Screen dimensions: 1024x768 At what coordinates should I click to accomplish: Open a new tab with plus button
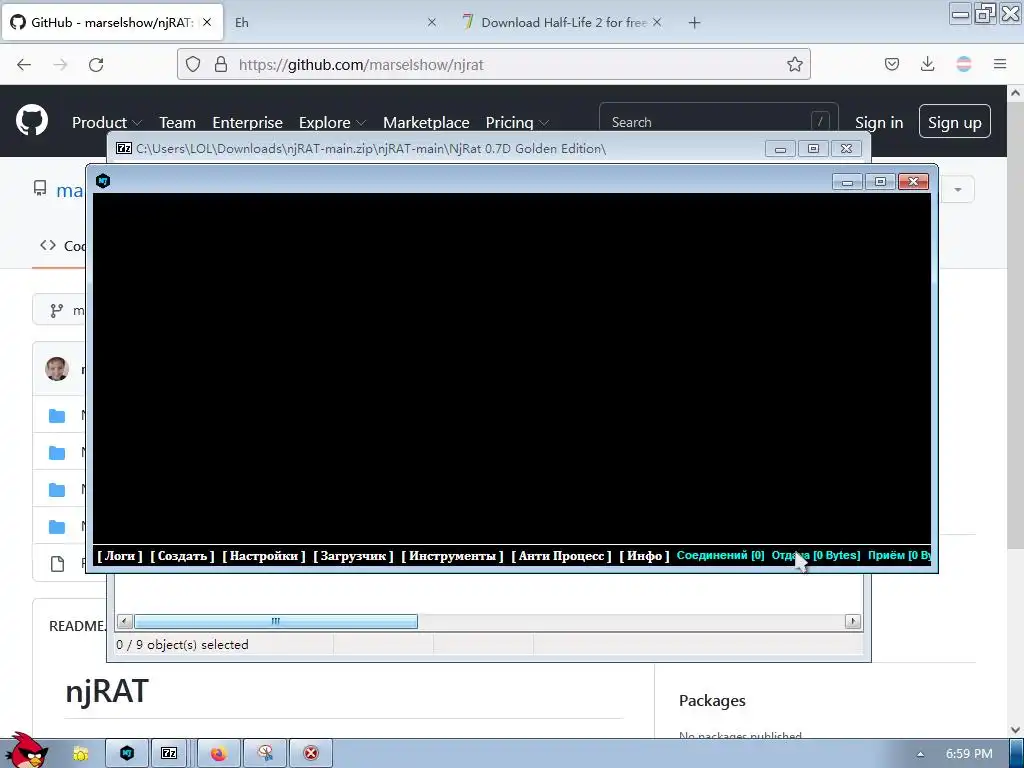(694, 23)
